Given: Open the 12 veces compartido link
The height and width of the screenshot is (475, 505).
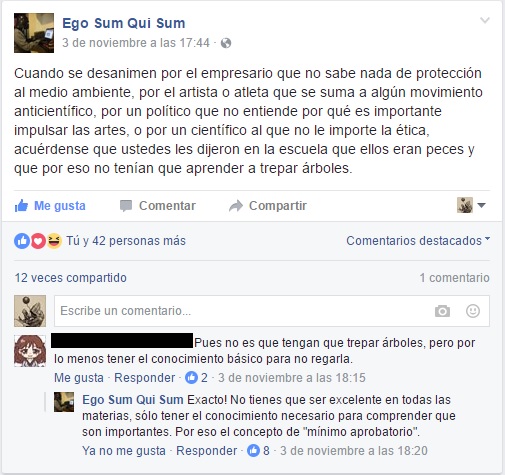Looking at the screenshot, I should click(x=71, y=278).
